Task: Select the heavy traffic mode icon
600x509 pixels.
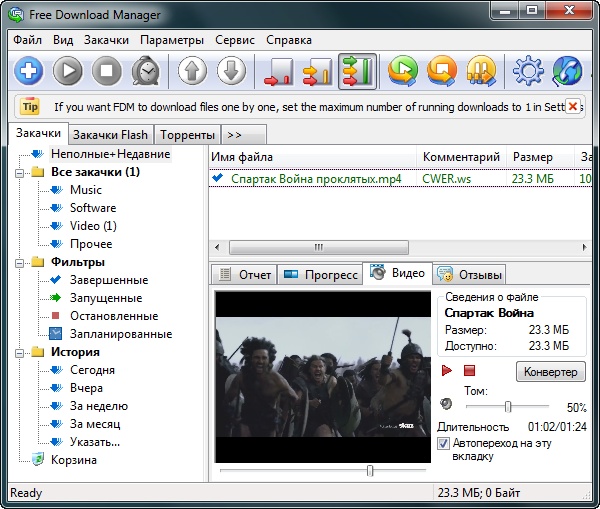Action: (x=357, y=71)
